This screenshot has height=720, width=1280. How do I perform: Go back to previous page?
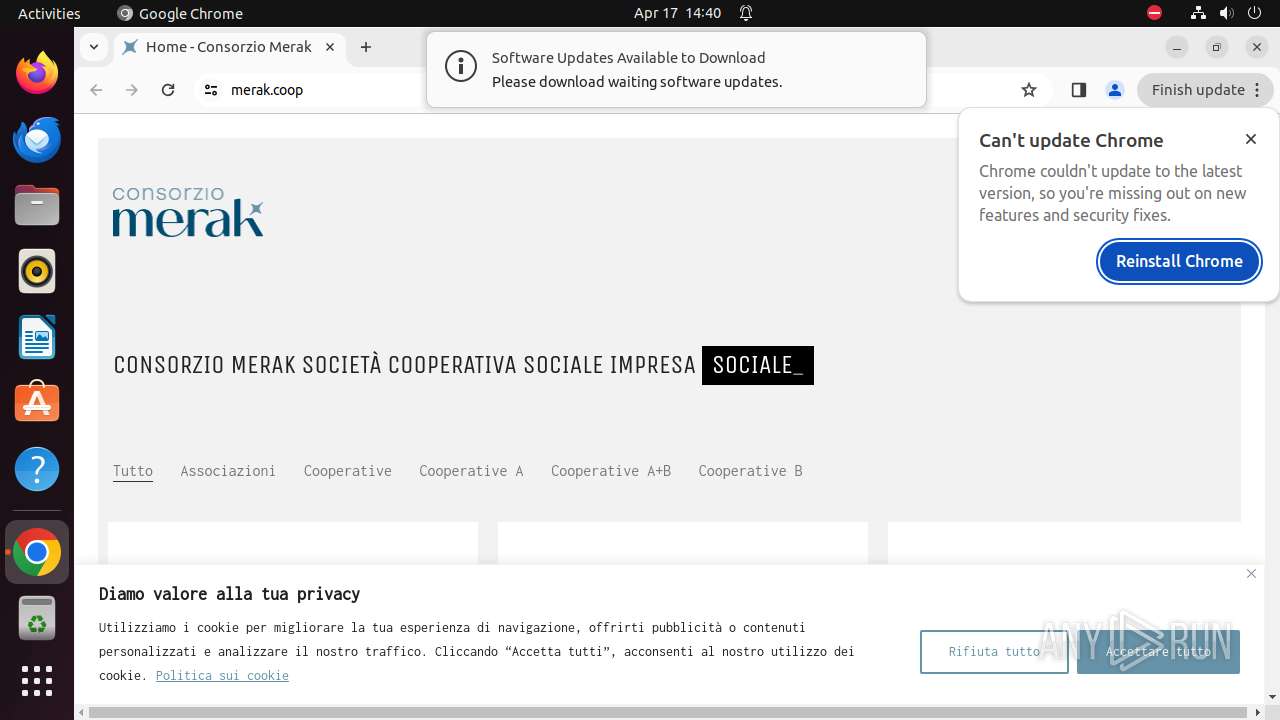pos(96,90)
